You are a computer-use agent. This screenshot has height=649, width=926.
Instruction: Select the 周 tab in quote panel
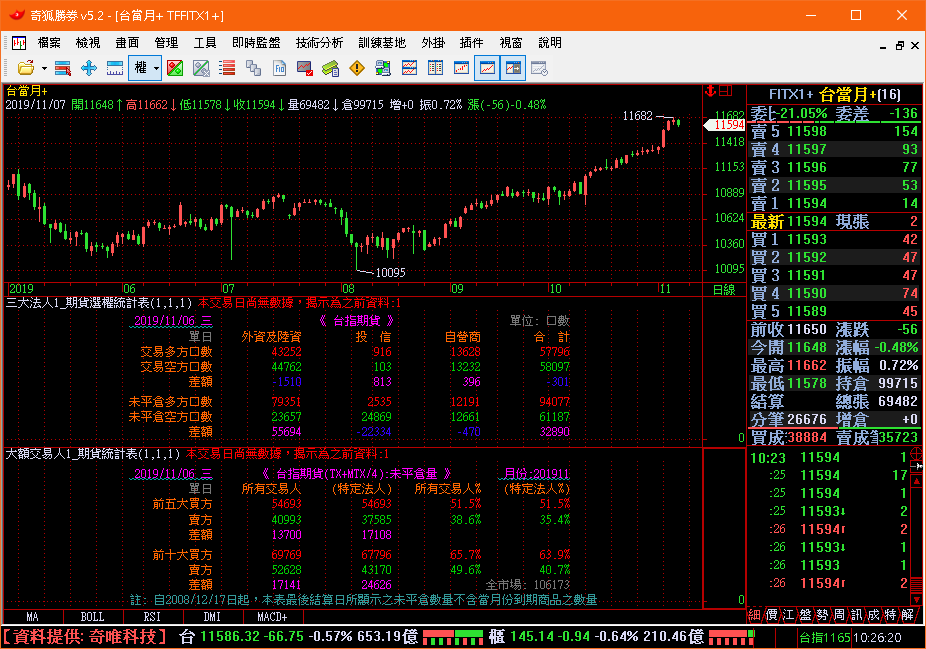pos(840,615)
